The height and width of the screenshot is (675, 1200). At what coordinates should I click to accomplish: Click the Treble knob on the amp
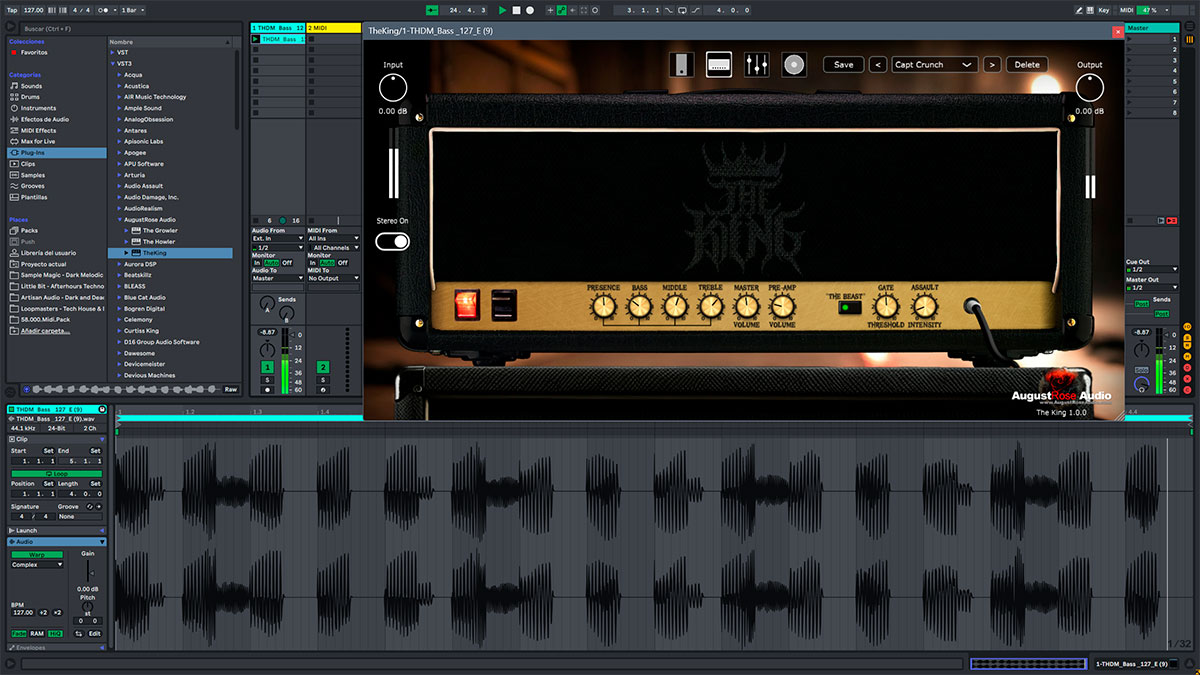[x=710, y=307]
